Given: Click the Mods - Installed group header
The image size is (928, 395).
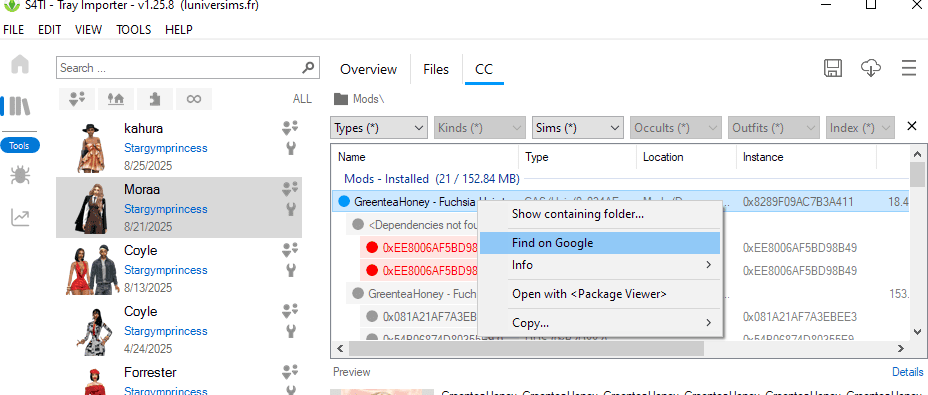Looking at the screenshot, I should pyautogui.click(x=431, y=178).
